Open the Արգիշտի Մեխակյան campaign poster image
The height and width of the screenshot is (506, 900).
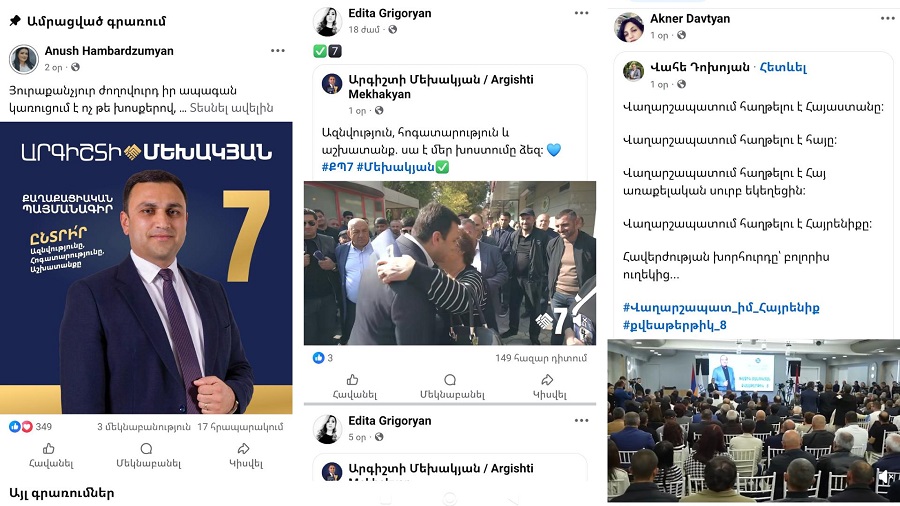146,267
